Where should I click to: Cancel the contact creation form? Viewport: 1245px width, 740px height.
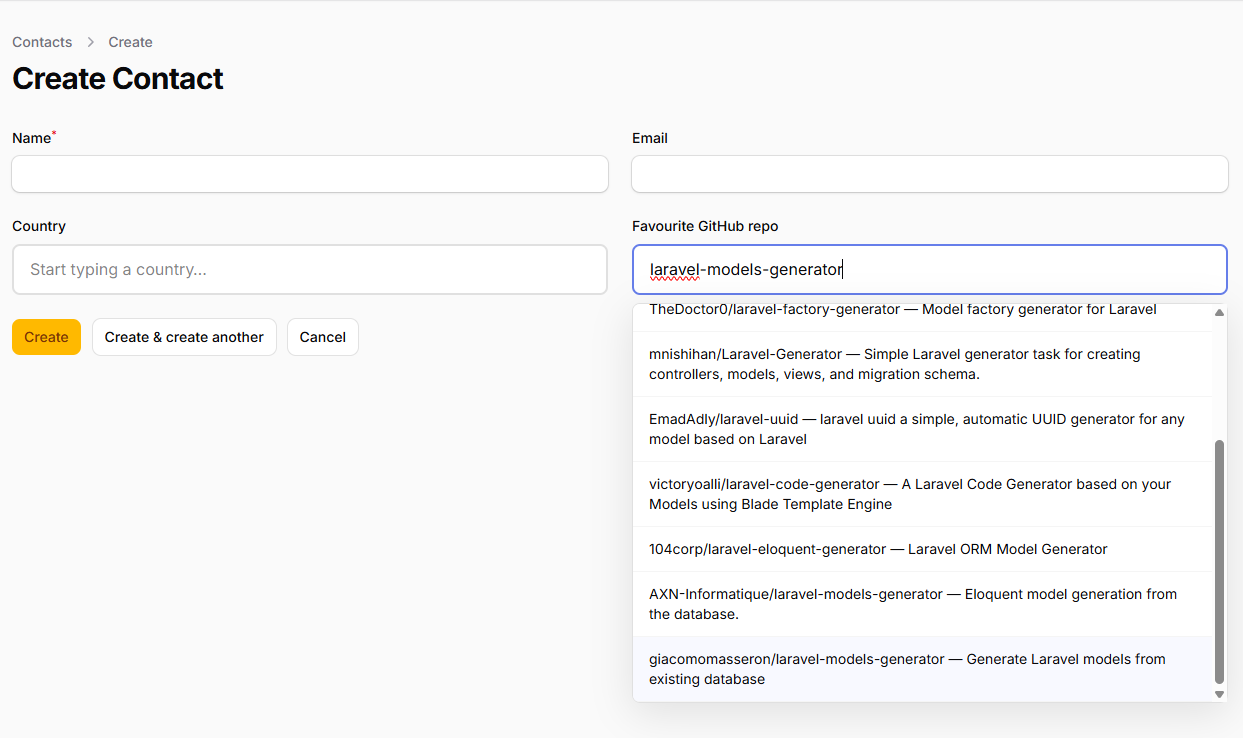click(322, 337)
